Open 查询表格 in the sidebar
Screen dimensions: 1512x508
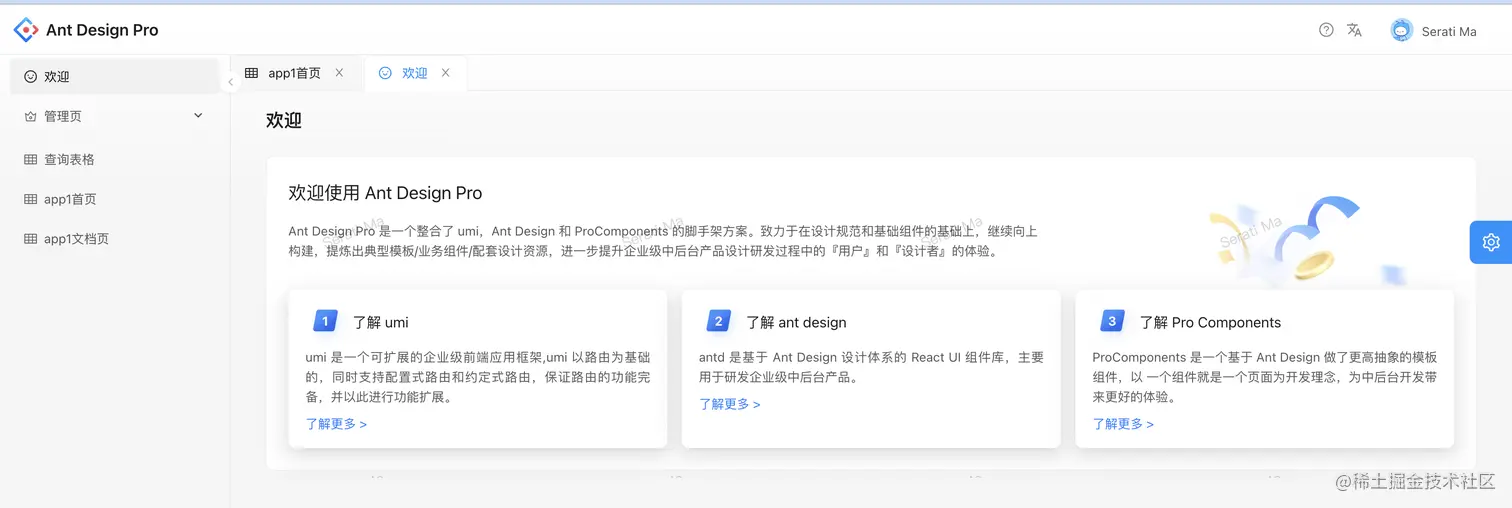pos(114,159)
